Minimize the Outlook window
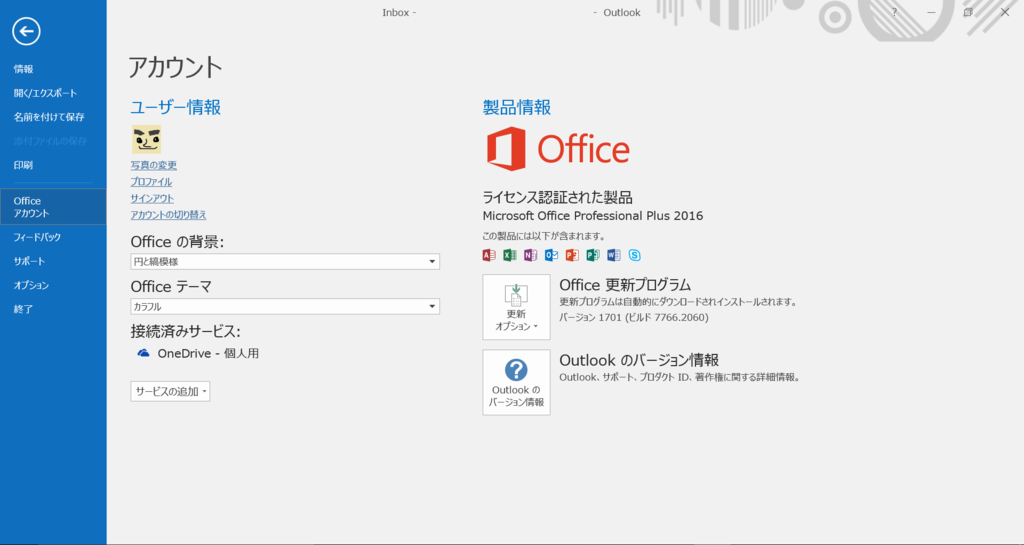The height and width of the screenshot is (545, 1024). click(931, 12)
